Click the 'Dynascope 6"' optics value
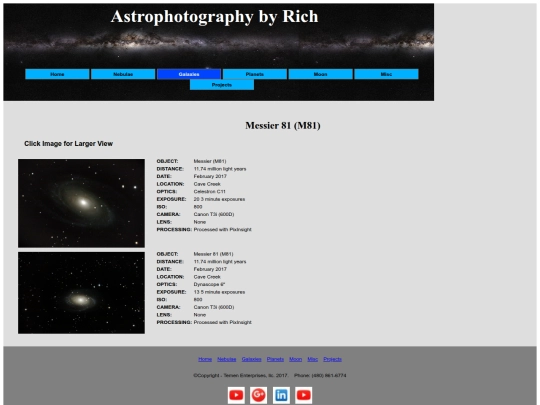Screen dimensions: 540x405 [x=209, y=284]
